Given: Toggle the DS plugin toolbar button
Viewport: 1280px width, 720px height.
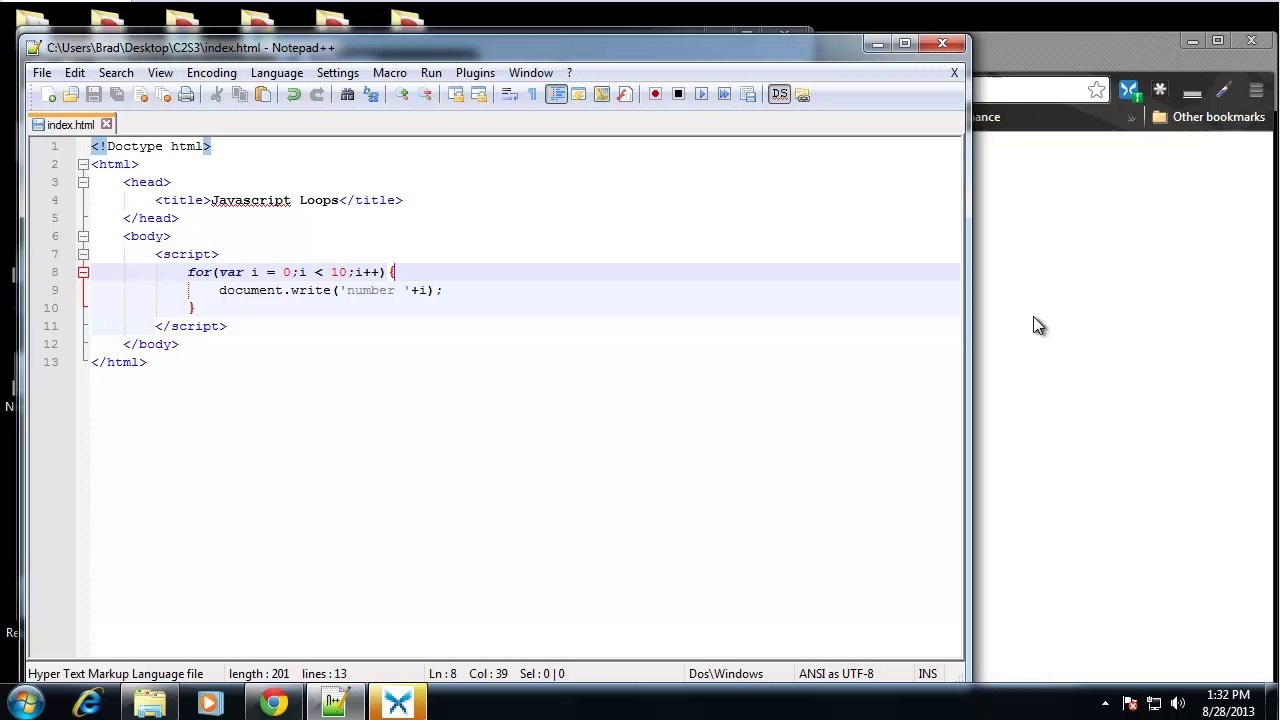Looking at the screenshot, I should (x=779, y=94).
